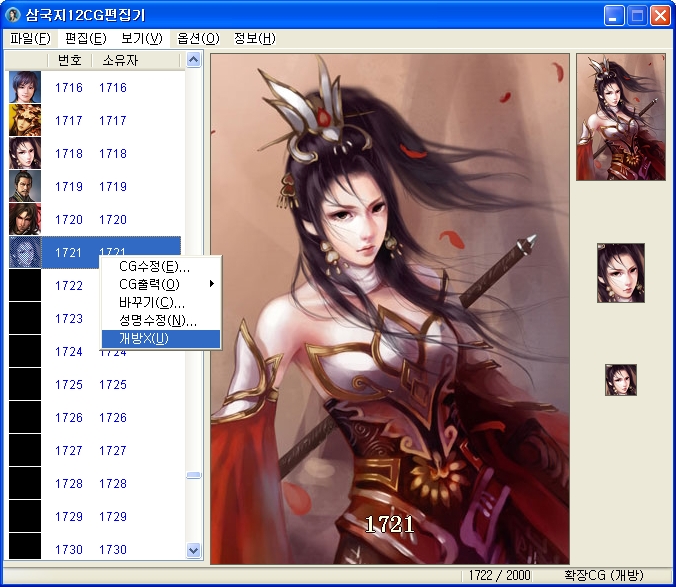676x587 pixels.
Task: Open the 옵션(O) menu
Action: (x=198, y=39)
